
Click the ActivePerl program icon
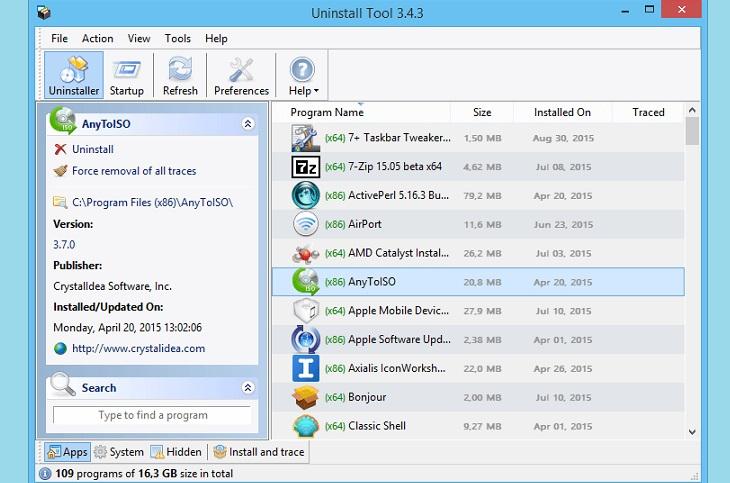[305, 195]
